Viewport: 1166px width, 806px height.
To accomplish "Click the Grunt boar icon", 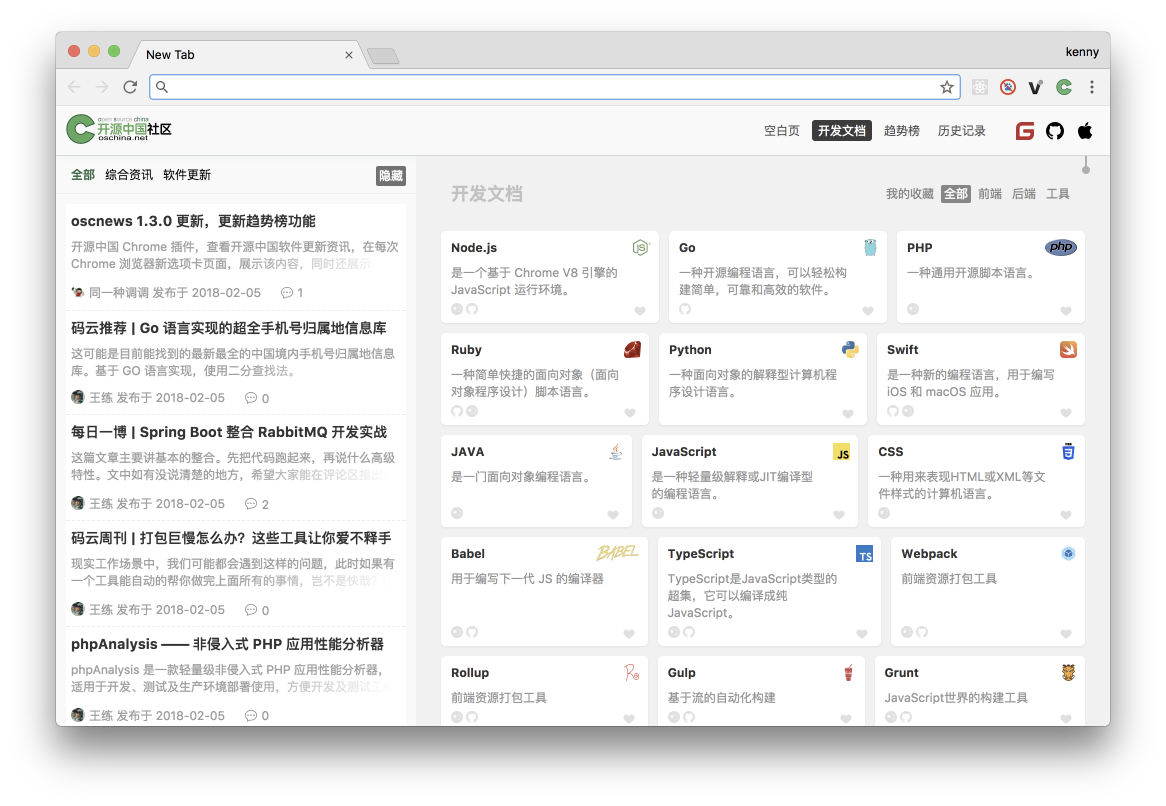I will tap(1068, 673).
